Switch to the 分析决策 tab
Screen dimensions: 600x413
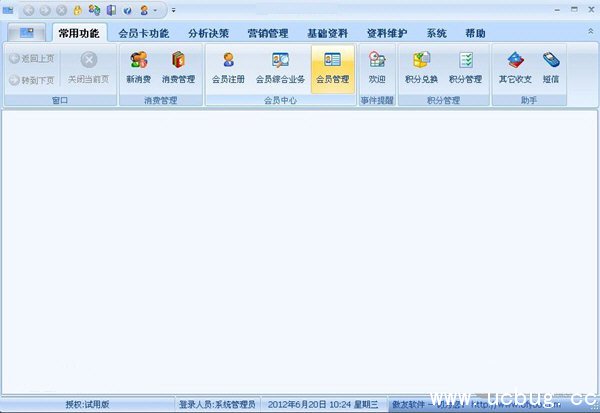pos(208,33)
